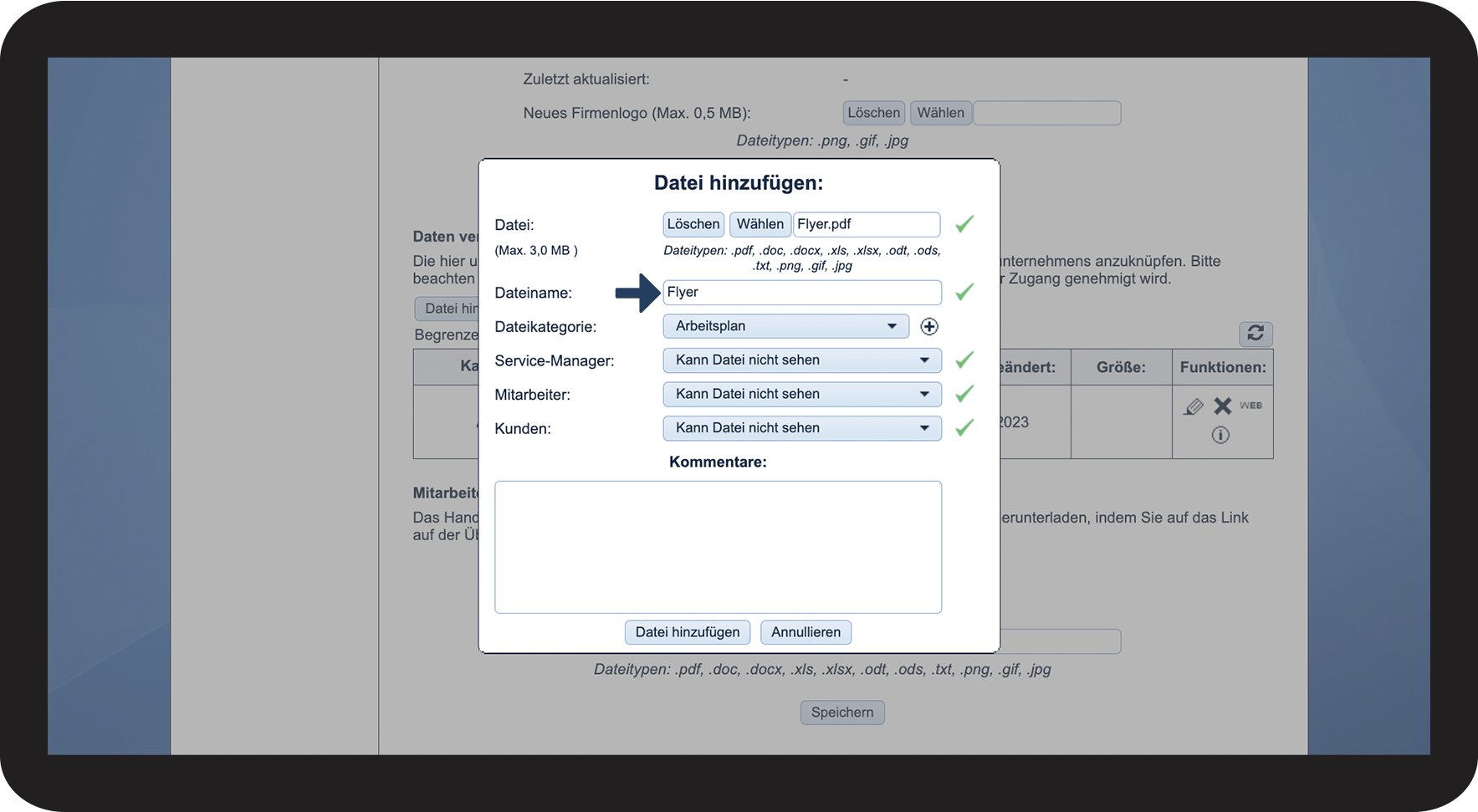The width and height of the screenshot is (1478, 812).
Task: Click the WEB icon in the Funktionen column
Action: pos(1250,406)
